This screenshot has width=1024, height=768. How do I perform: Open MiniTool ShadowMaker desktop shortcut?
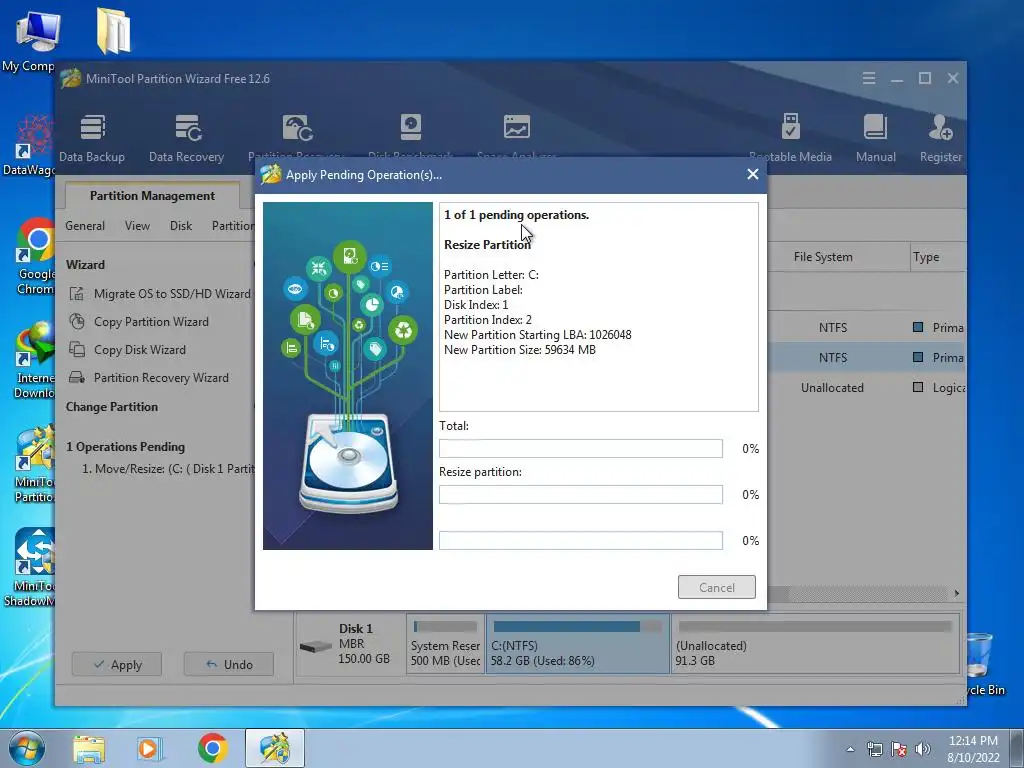pos(31,568)
